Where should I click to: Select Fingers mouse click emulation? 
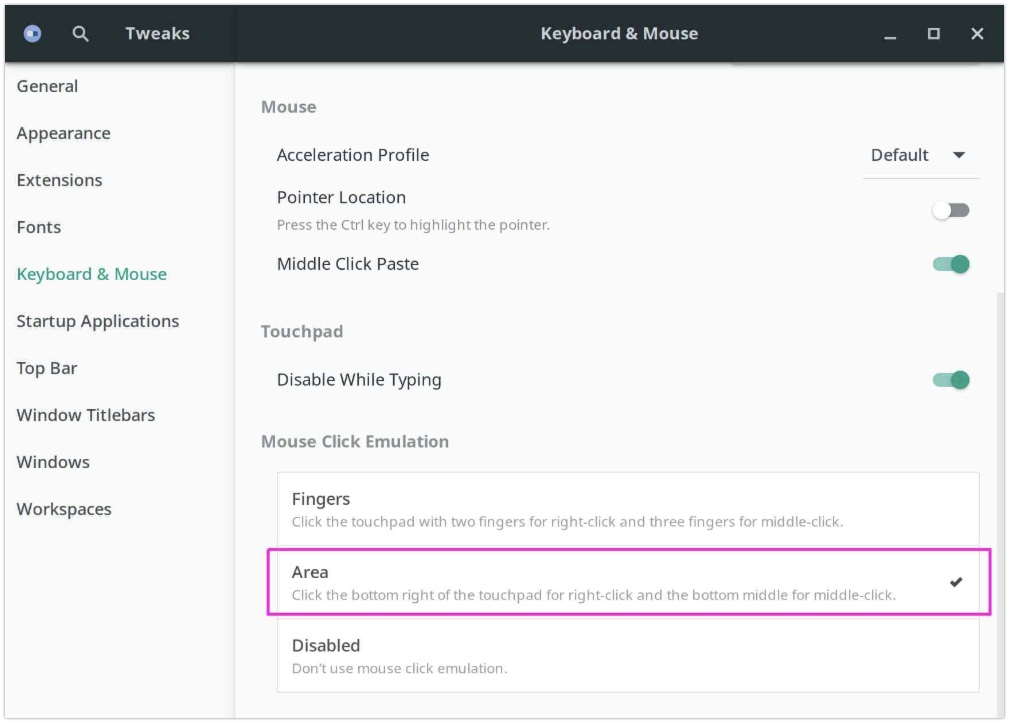tap(627, 509)
